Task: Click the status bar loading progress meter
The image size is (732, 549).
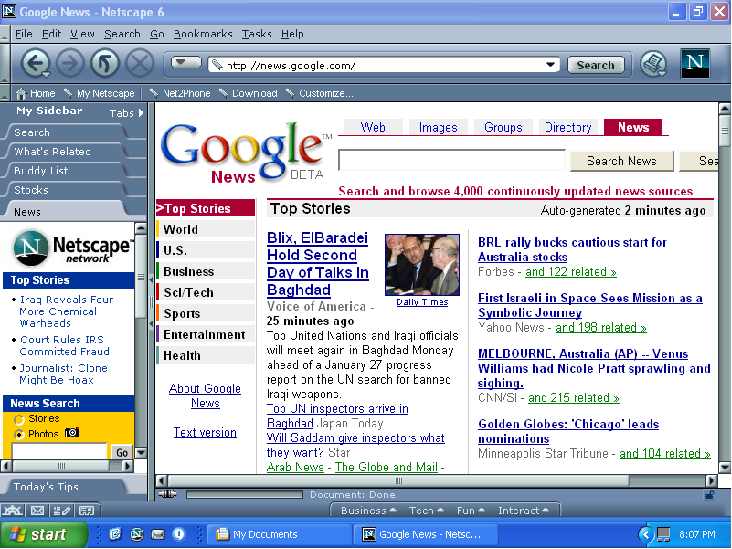Action: (244, 494)
